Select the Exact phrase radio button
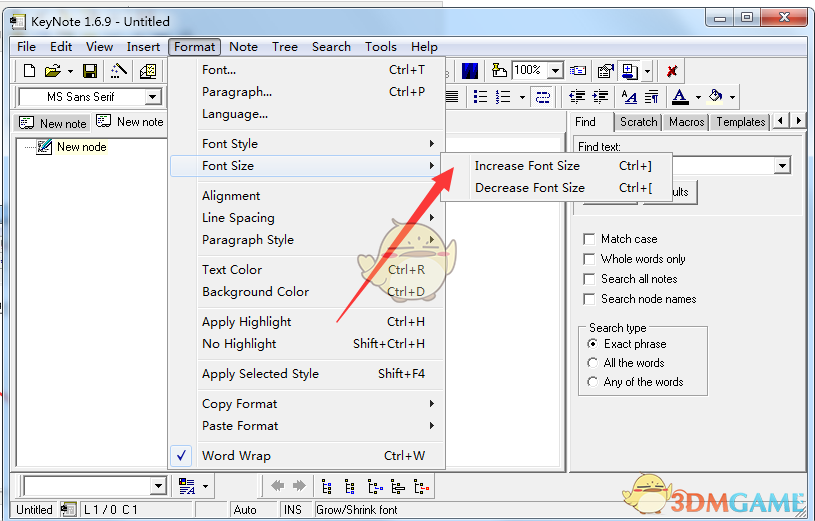This screenshot has width=815, height=521. pyautogui.click(x=593, y=344)
